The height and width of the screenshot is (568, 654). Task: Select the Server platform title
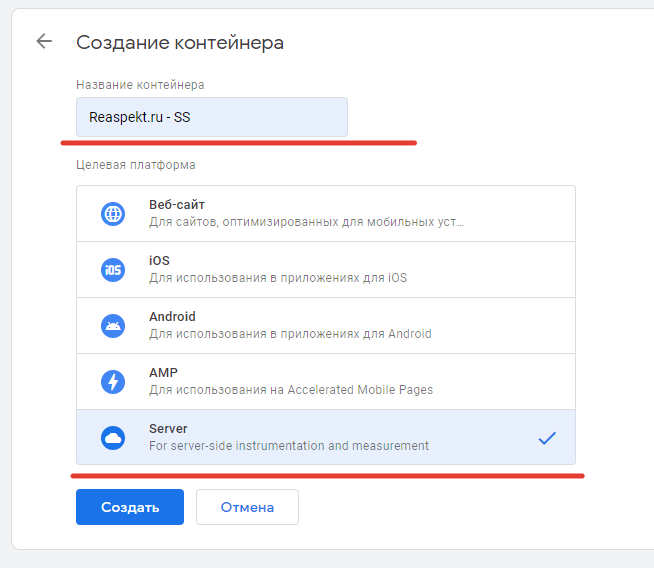pyautogui.click(x=168, y=429)
